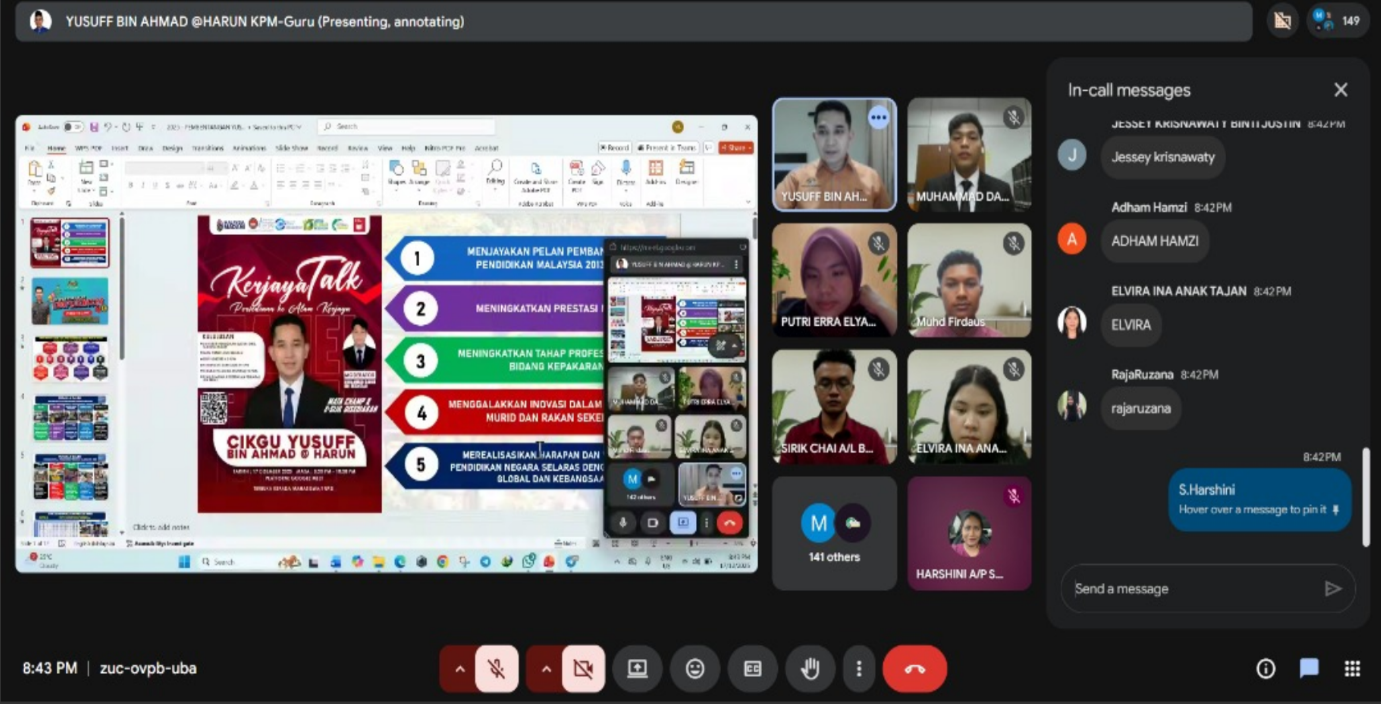Select the 141 others participant tile
The height and width of the screenshot is (704, 1381).
[x=834, y=533]
